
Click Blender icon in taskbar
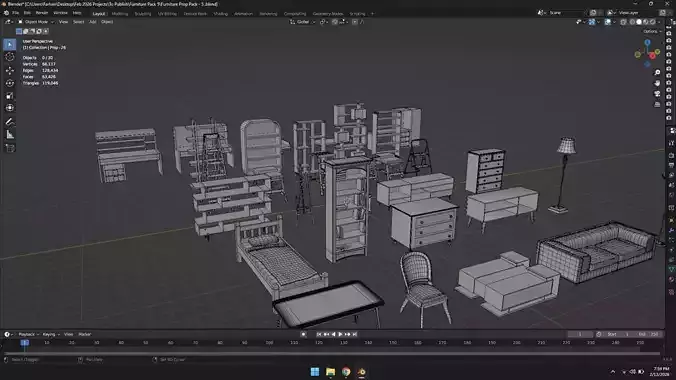(x=362, y=372)
